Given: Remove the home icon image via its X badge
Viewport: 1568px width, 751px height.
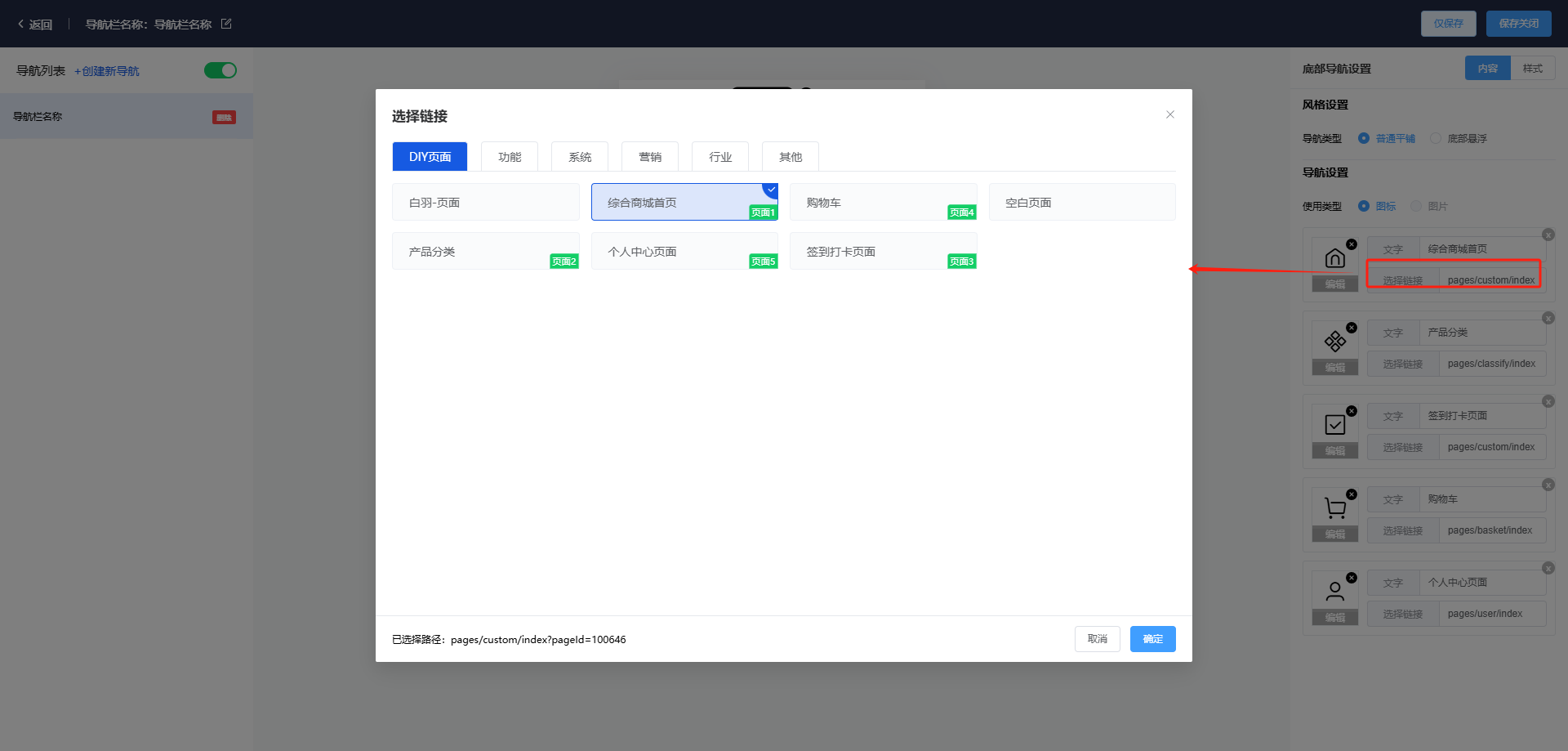Looking at the screenshot, I should pos(1352,244).
